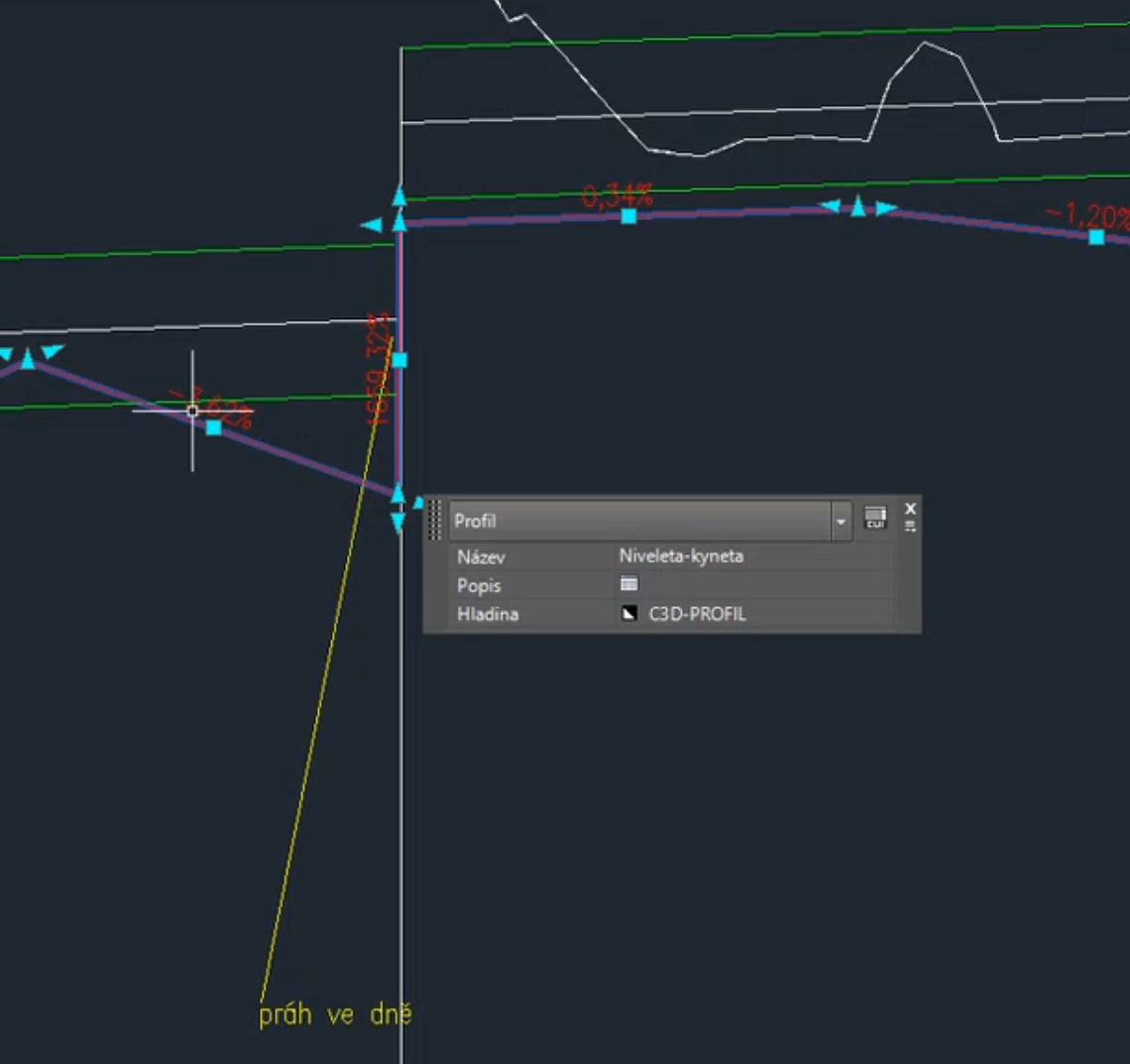Click the red 0,34% slope label
This screenshot has width=1130, height=1064.
(x=618, y=195)
